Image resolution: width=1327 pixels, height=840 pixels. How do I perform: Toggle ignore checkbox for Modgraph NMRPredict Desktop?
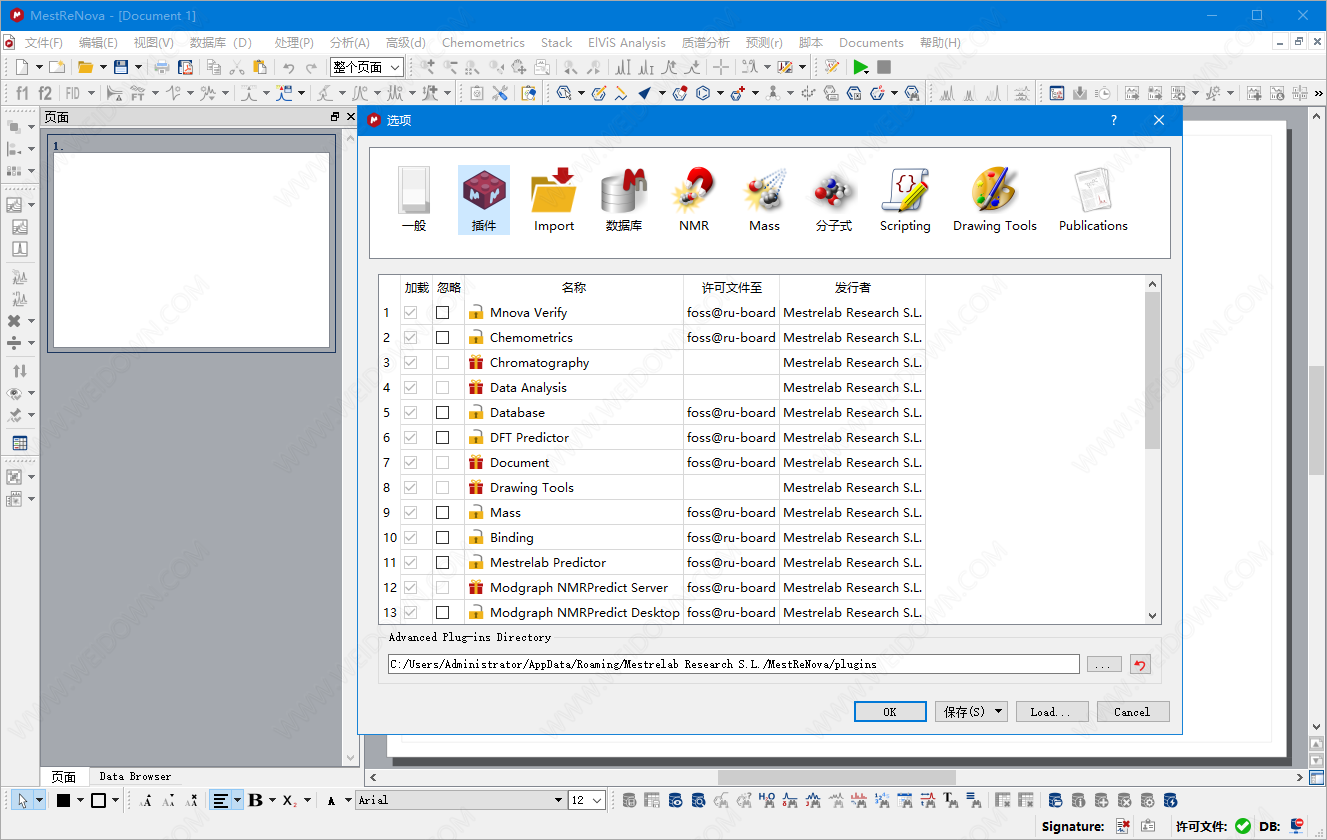(x=442, y=612)
